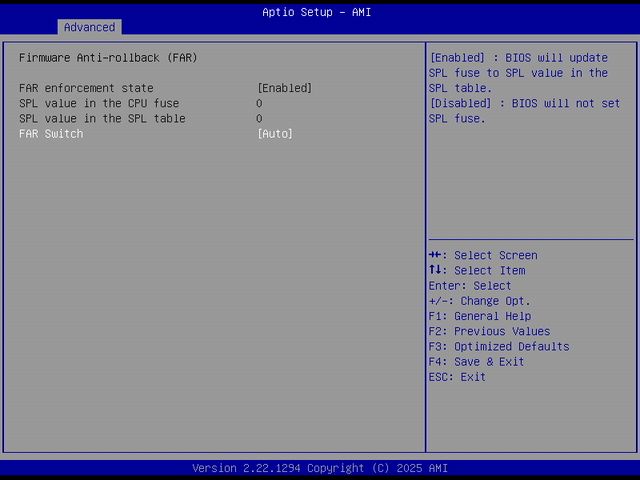
Task: Click the [Enabled] help description text
Action: click(x=518, y=73)
